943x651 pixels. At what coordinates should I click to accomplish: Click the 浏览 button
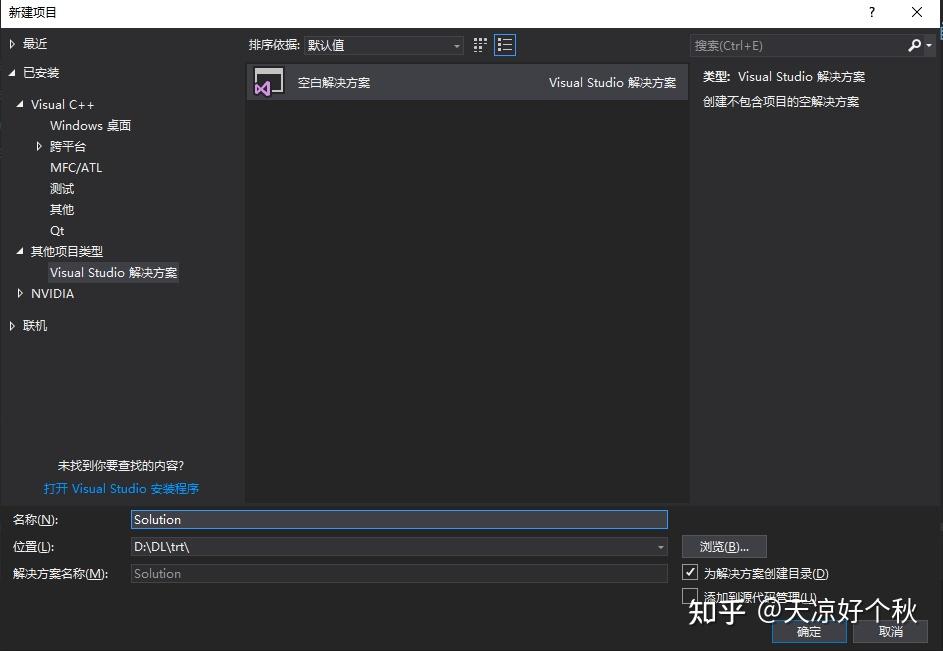coord(723,546)
